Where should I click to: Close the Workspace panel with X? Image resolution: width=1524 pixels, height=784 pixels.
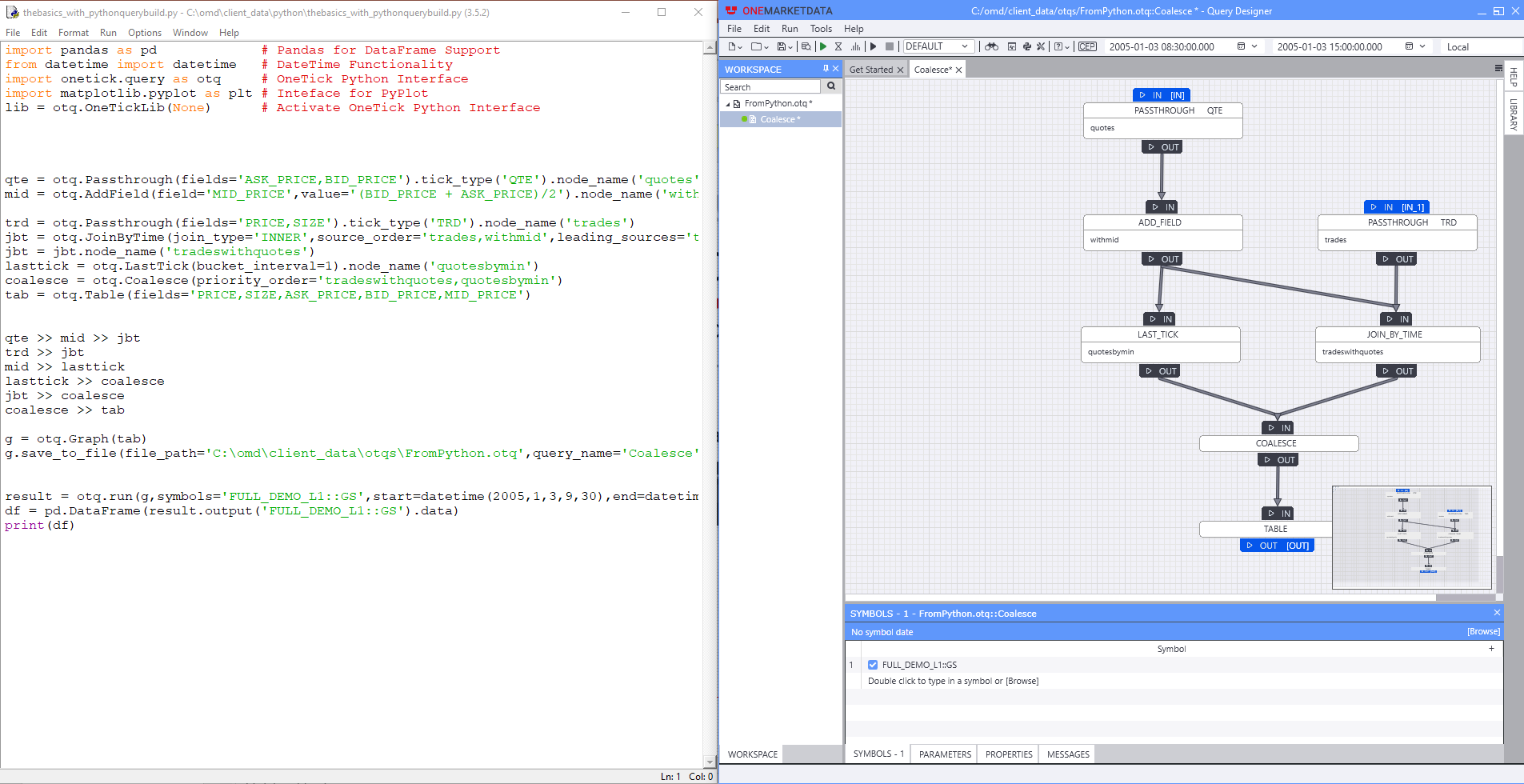pos(835,69)
